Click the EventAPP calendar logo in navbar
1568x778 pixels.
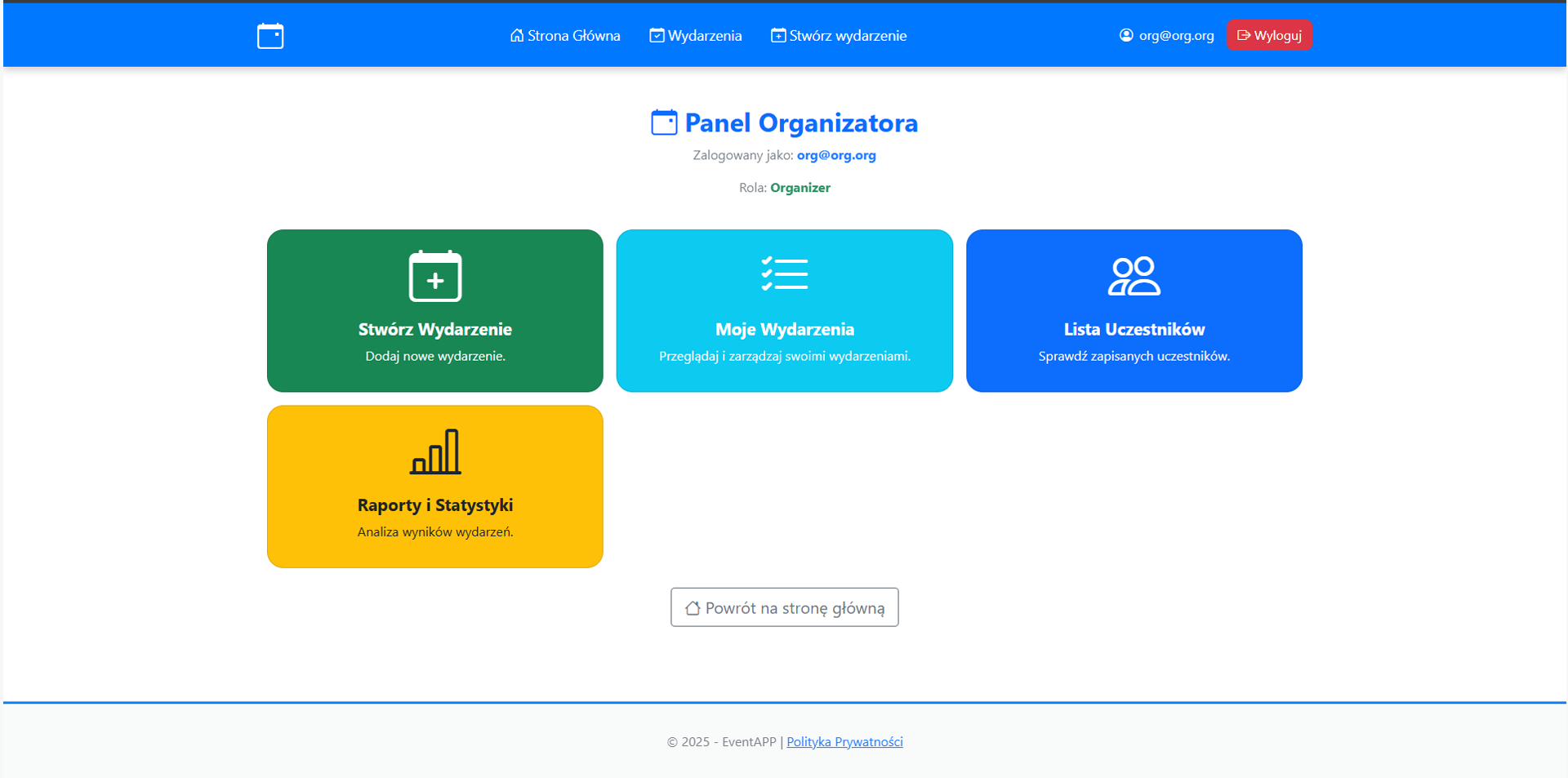[x=270, y=36]
